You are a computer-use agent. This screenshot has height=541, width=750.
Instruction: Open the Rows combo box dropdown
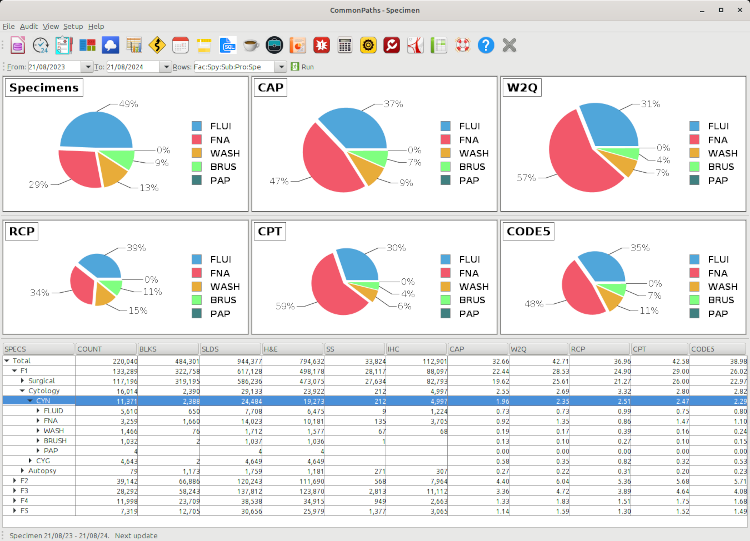pyautogui.click(x=281, y=67)
